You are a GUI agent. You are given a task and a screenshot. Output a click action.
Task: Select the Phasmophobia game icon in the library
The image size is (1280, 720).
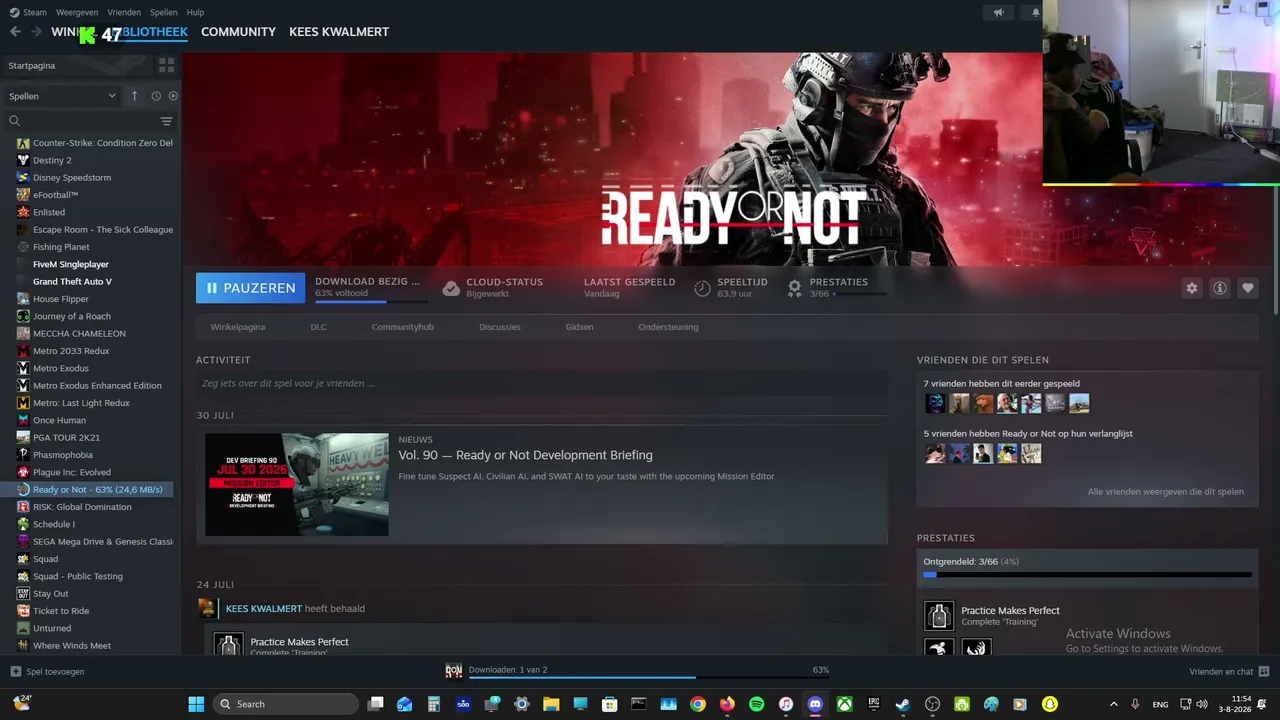coord(23,455)
